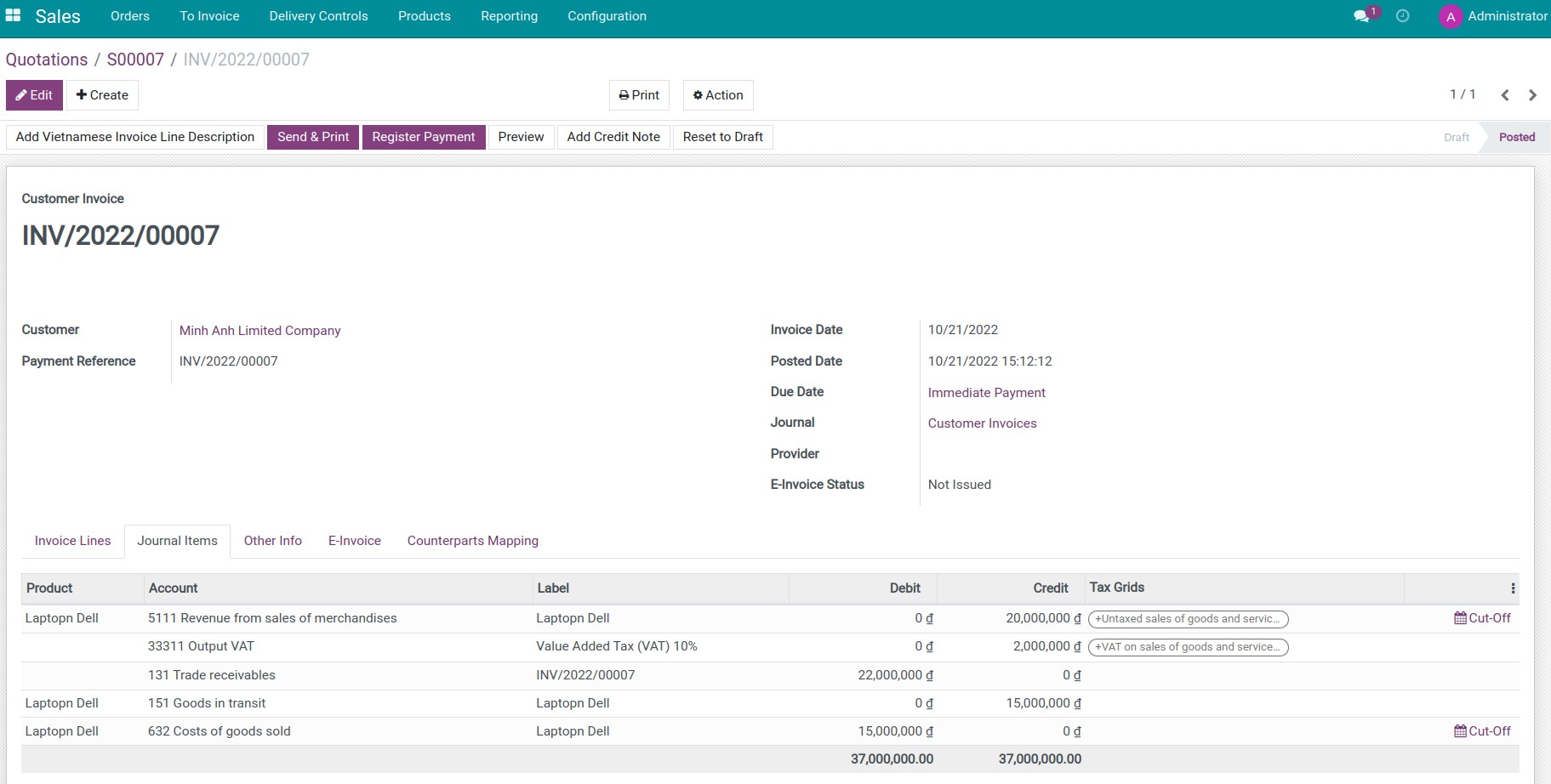Open the Minh Anh Limited Company link
The height and width of the screenshot is (784, 1551).
pyautogui.click(x=259, y=330)
